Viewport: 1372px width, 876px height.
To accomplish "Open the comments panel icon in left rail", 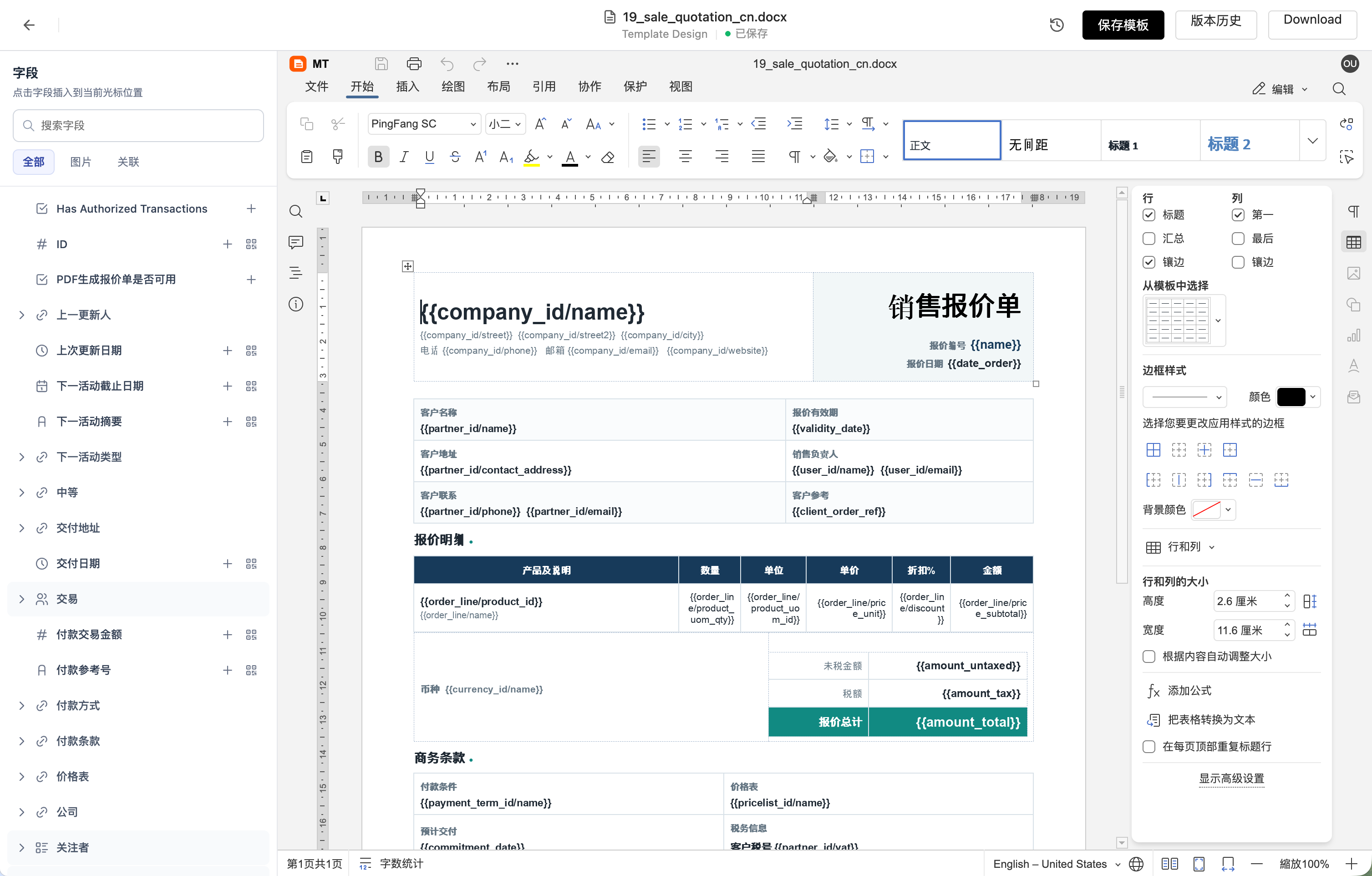I will click(x=296, y=242).
